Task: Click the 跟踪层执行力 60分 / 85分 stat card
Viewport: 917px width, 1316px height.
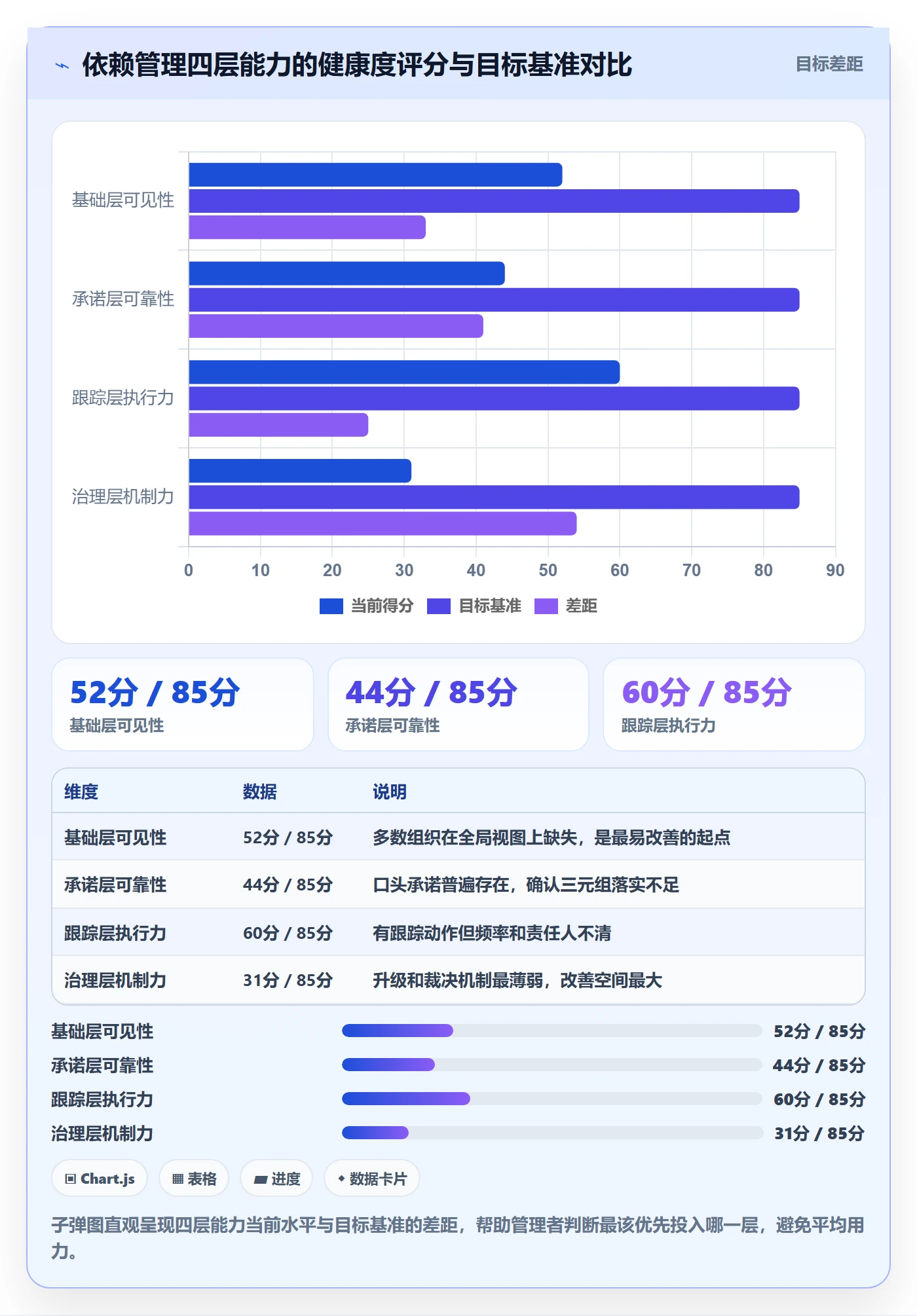Action: click(734, 704)
